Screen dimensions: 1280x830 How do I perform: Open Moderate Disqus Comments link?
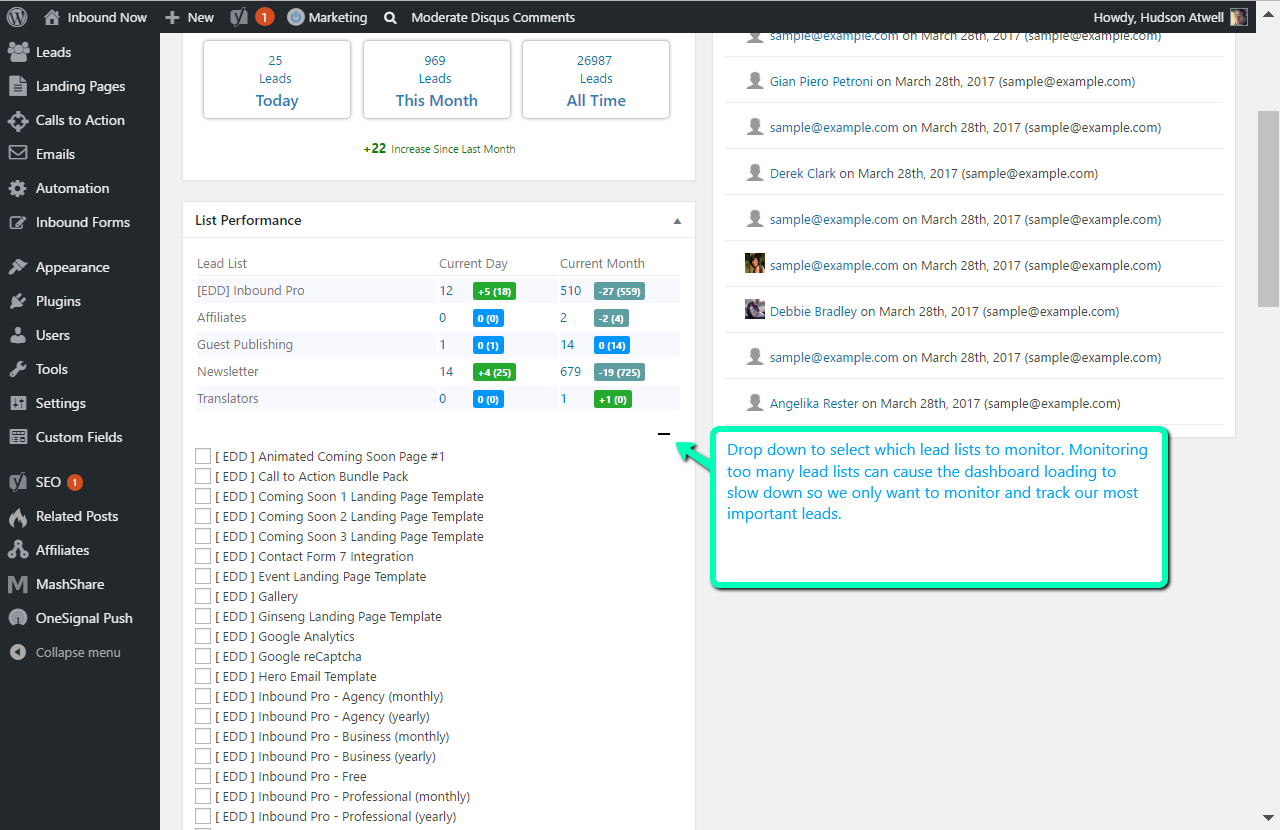[493, 17]
